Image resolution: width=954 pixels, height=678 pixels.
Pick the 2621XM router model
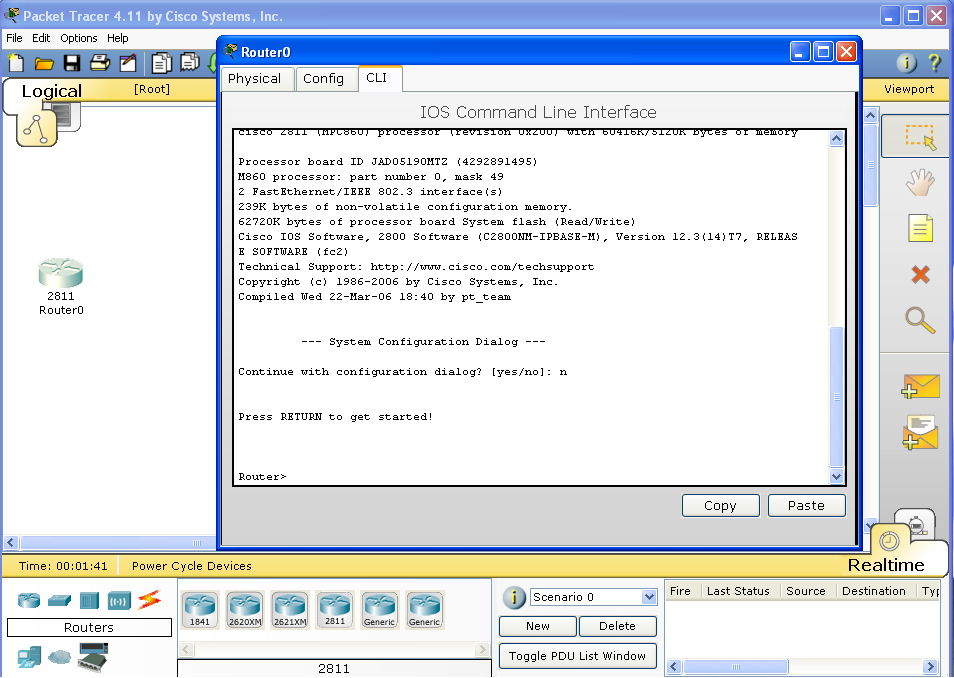tap(290, 609)
